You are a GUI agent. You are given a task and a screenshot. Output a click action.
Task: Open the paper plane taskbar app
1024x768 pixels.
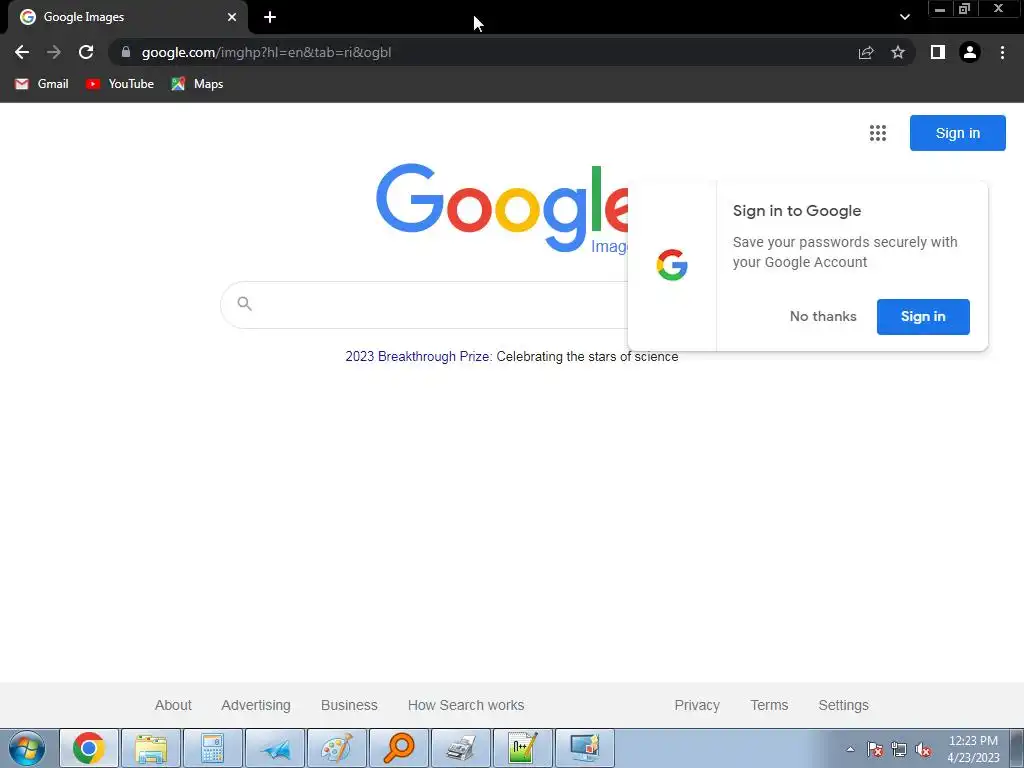pyautogui.click(x=275, y=748)
